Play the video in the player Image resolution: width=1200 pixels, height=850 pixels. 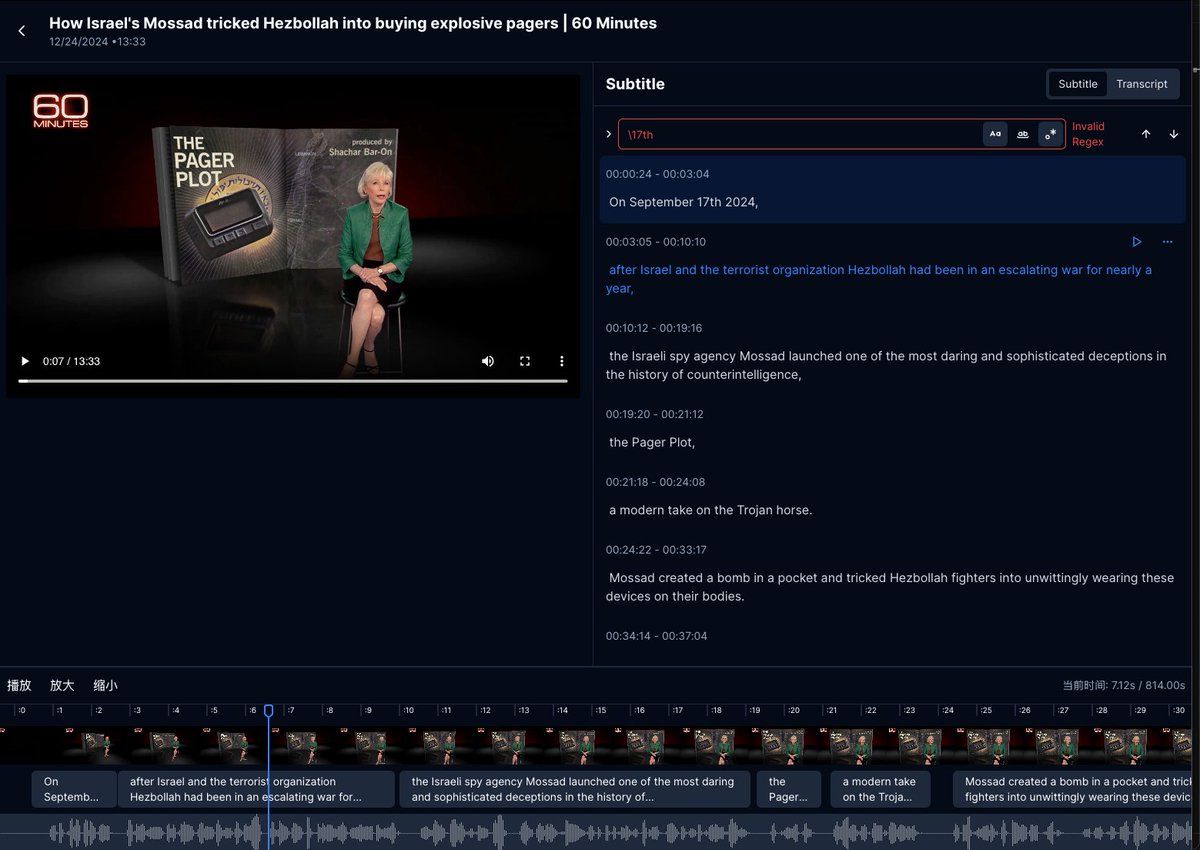coord(25,361)
